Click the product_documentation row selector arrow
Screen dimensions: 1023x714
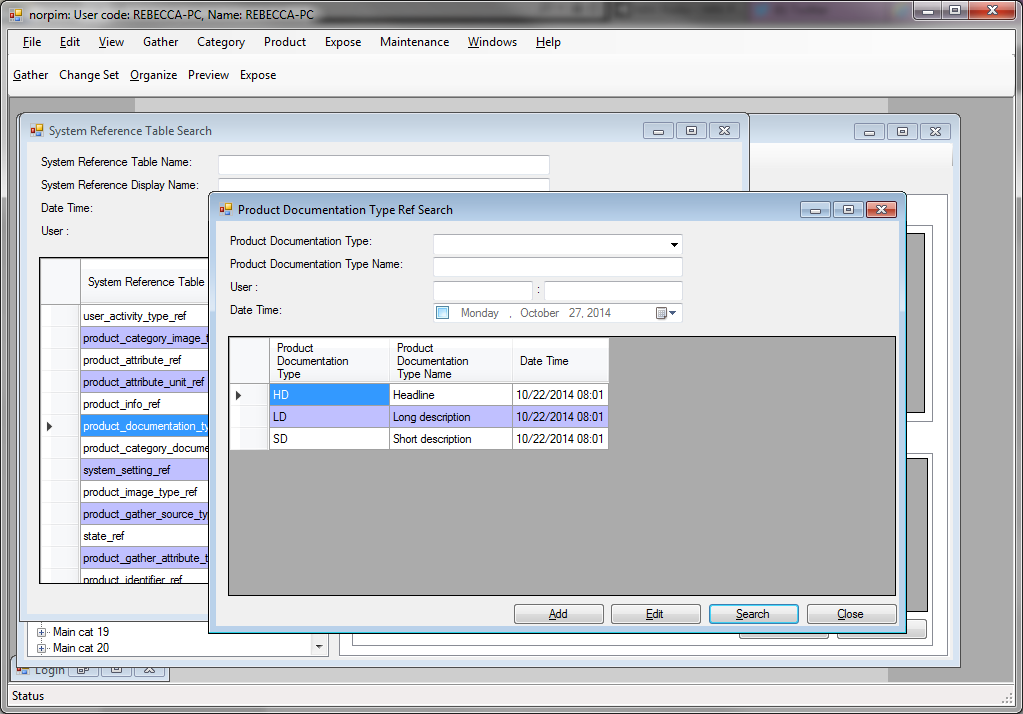(50, 426)
